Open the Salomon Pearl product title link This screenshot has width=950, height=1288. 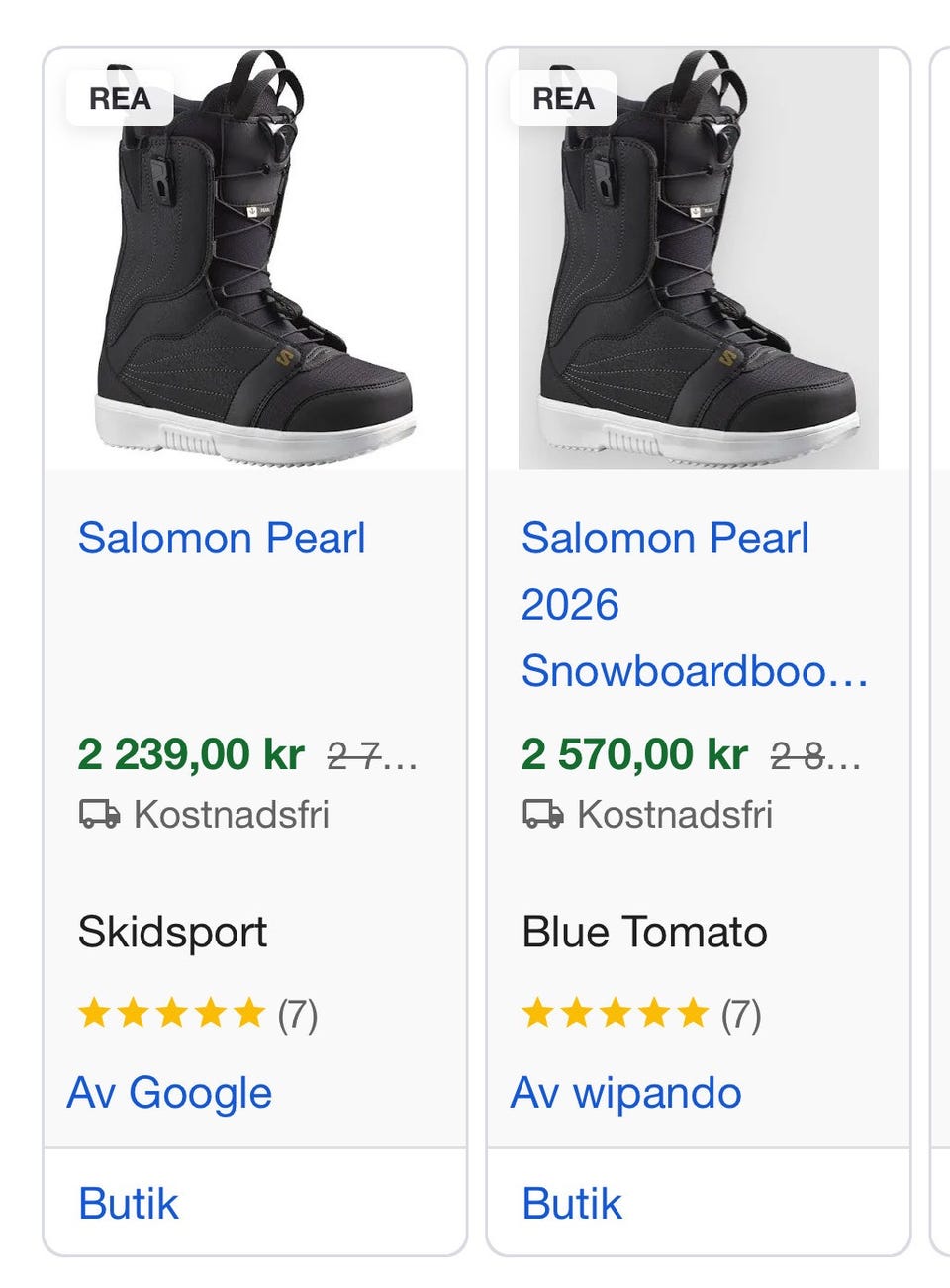pyautogui.click(x=222, y=539)
